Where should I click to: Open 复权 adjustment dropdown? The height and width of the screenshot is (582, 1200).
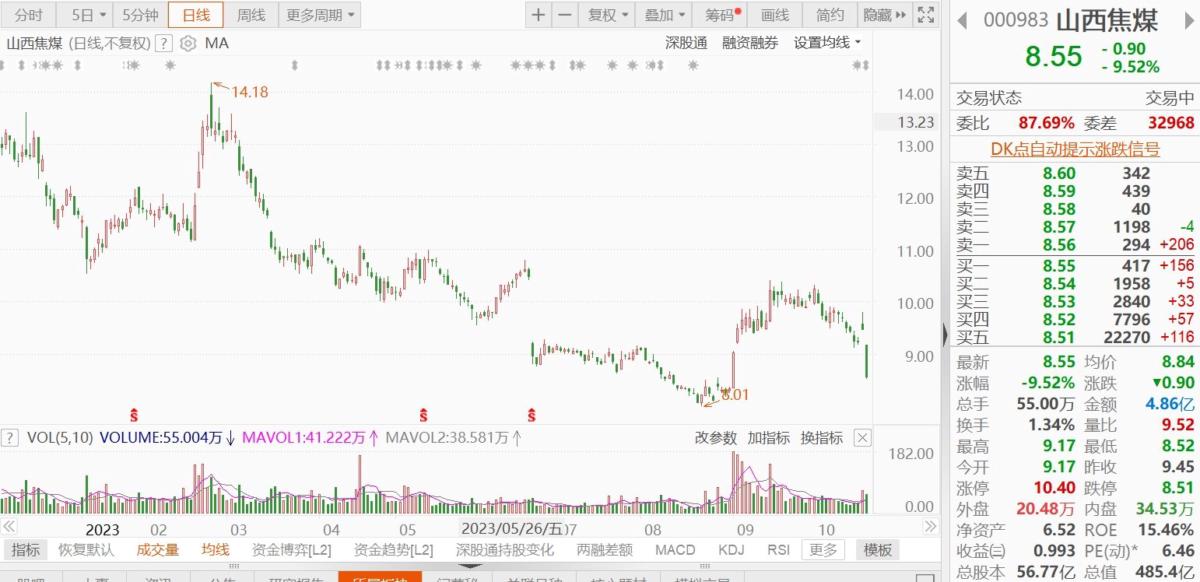pyautogui.click(x=609, y=15)
